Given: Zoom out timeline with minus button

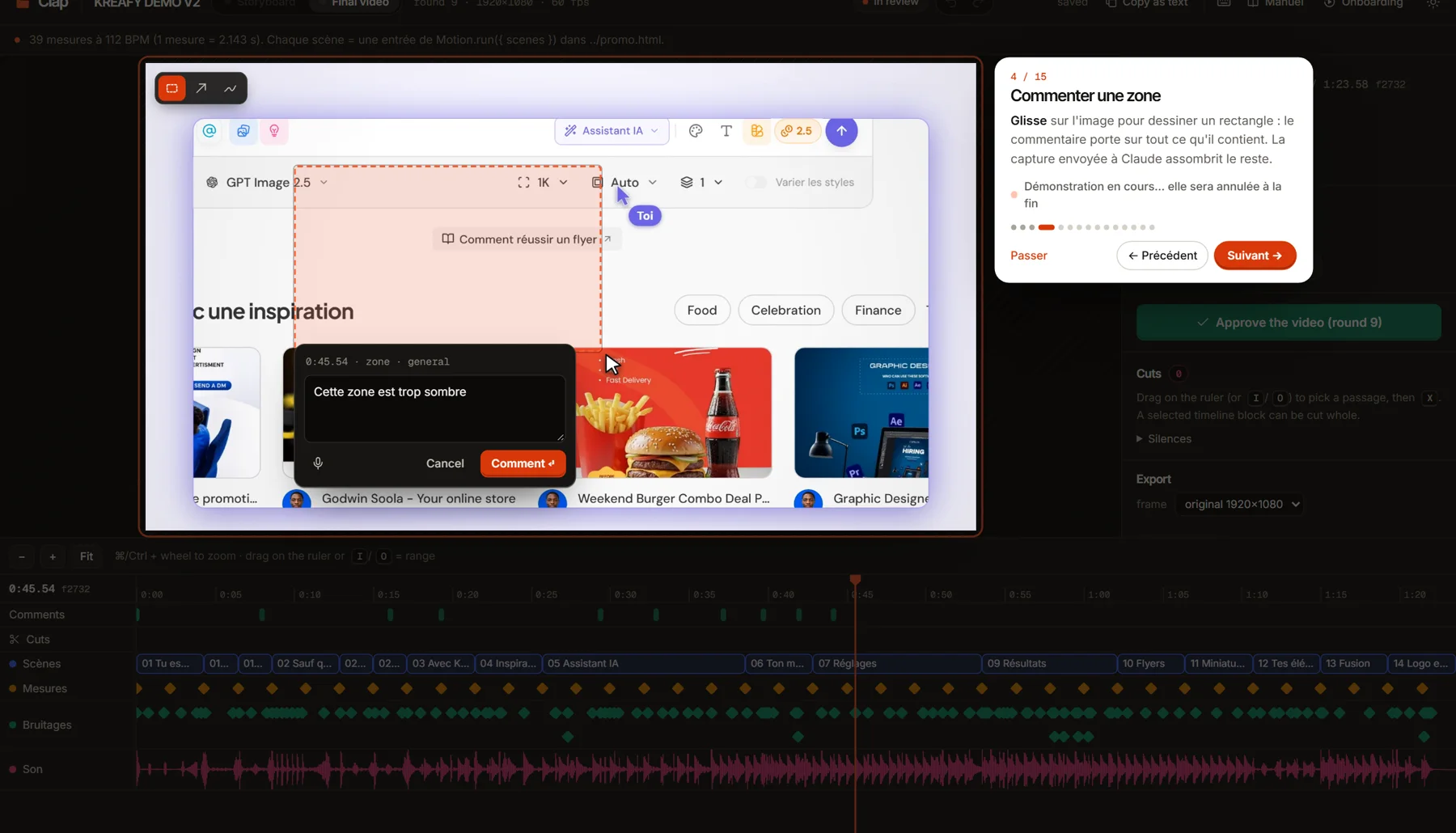Looking at the screenshot, I should pyautogui.click(x=22, y=556).
